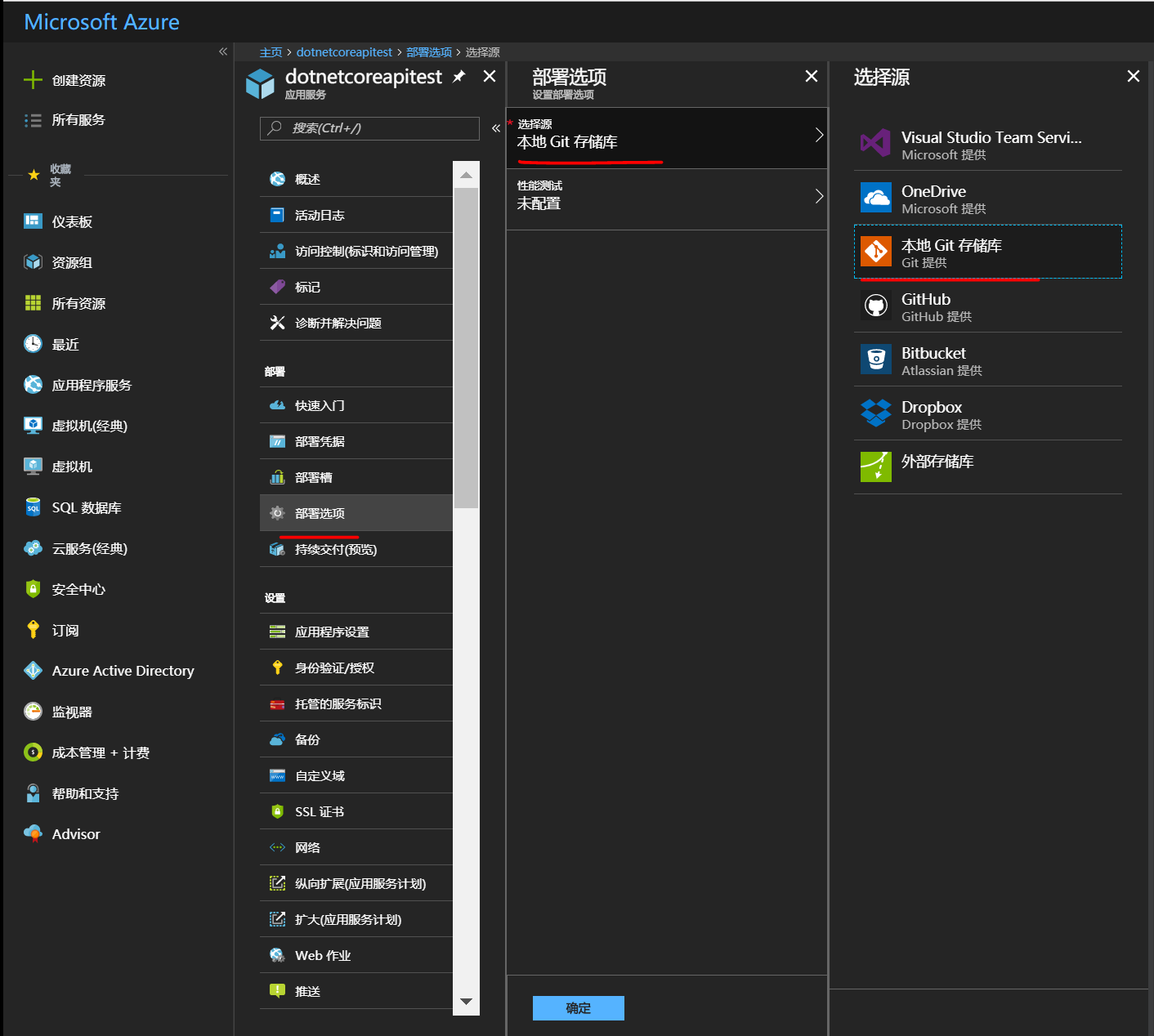The height and width of the screenshot is (1036, 1154).
Task: Open Subscriptions (订阅) key icon
Action: click(33, 630)
